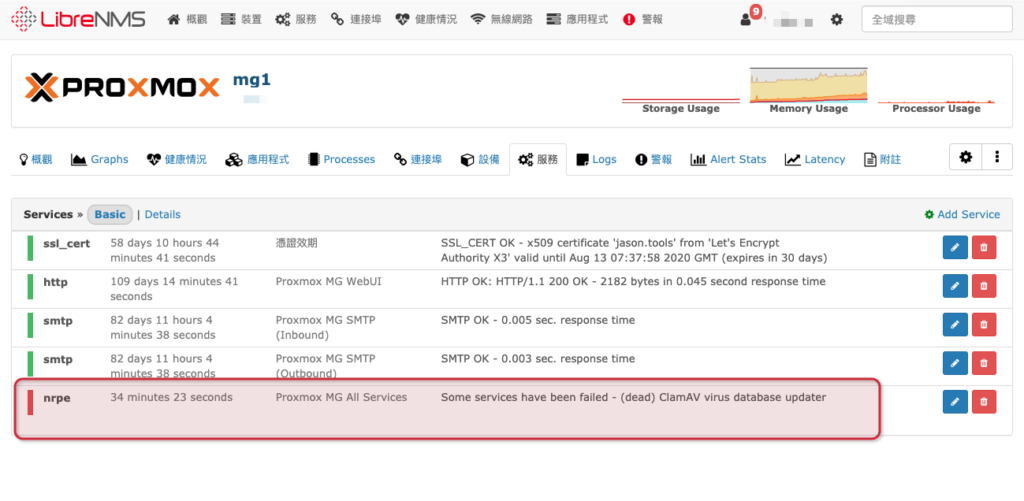This screenshot has height=501, width=1024.
Task: Focus the 全域搜尋 search field
Action: pyautogui.click(x=937, y=20)
